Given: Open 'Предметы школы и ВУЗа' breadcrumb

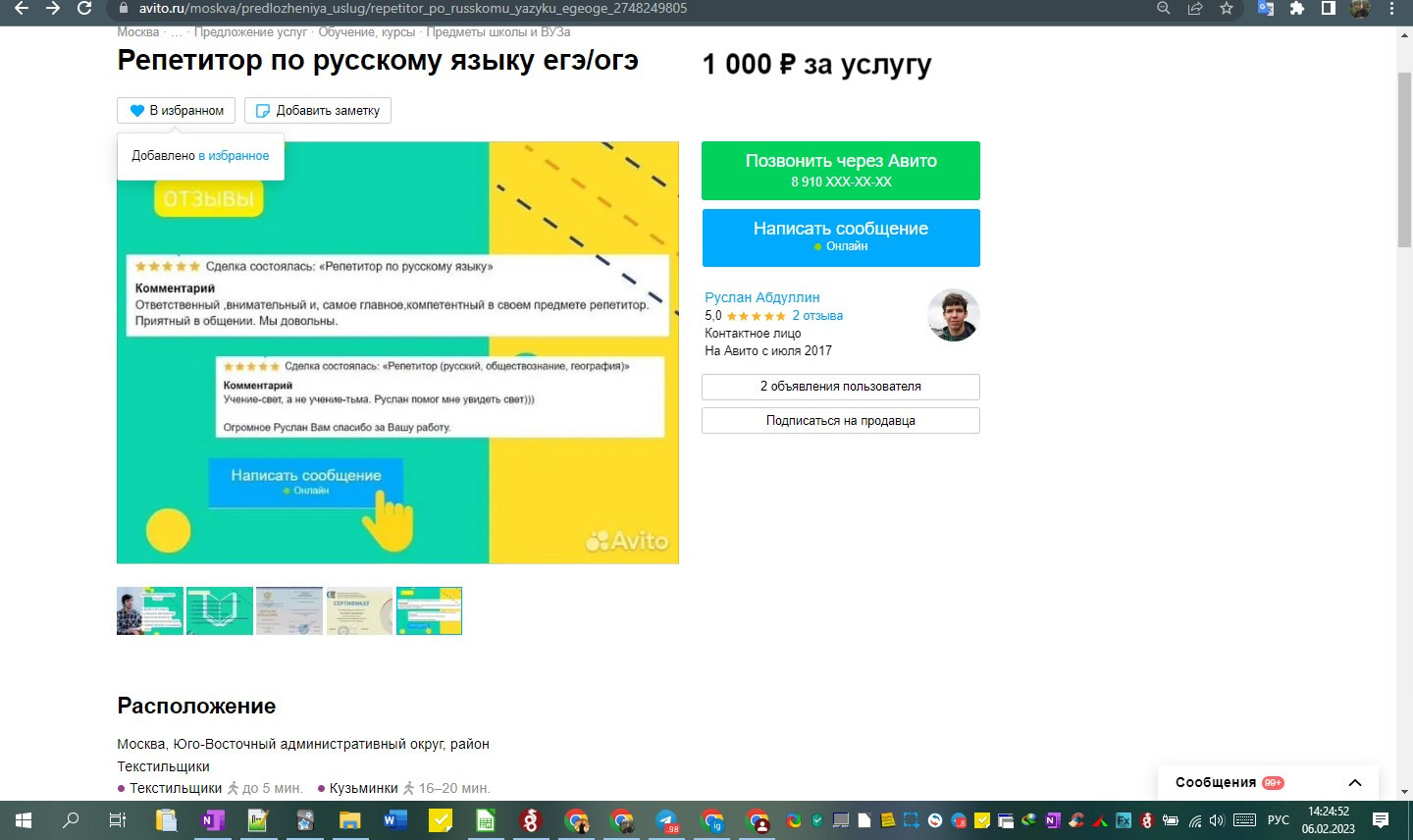Looking at the screenshot, I should coord(498,32).
